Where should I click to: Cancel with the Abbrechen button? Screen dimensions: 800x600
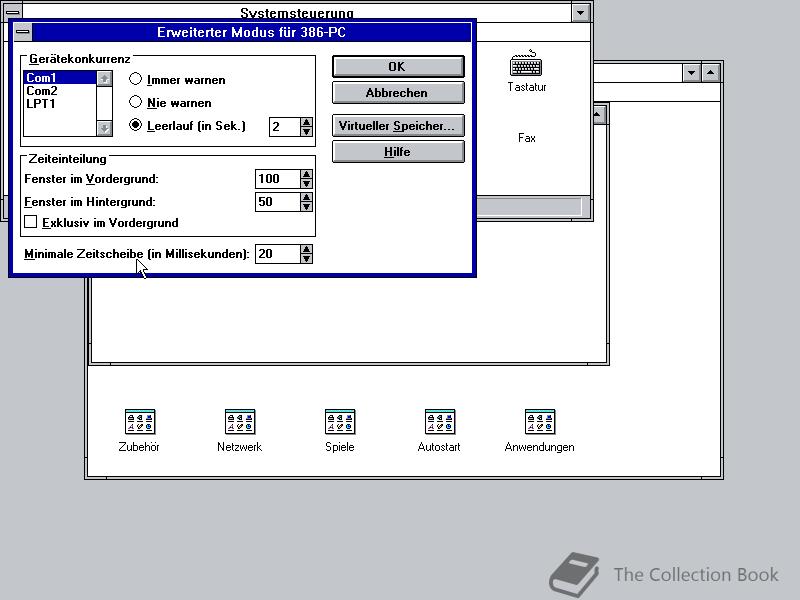(x=398, y=93)
